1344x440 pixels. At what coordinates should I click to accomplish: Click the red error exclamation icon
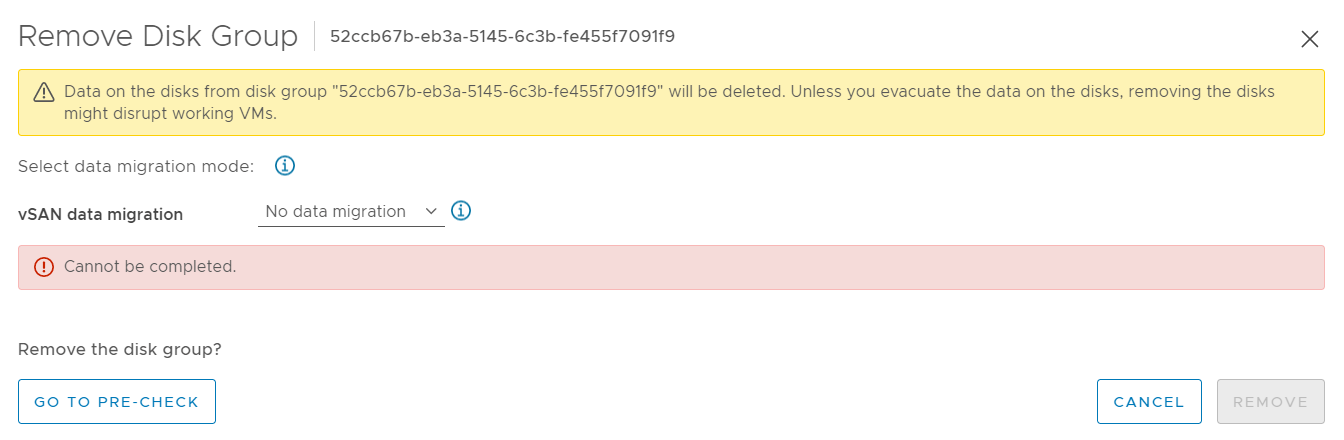(44, 267)
